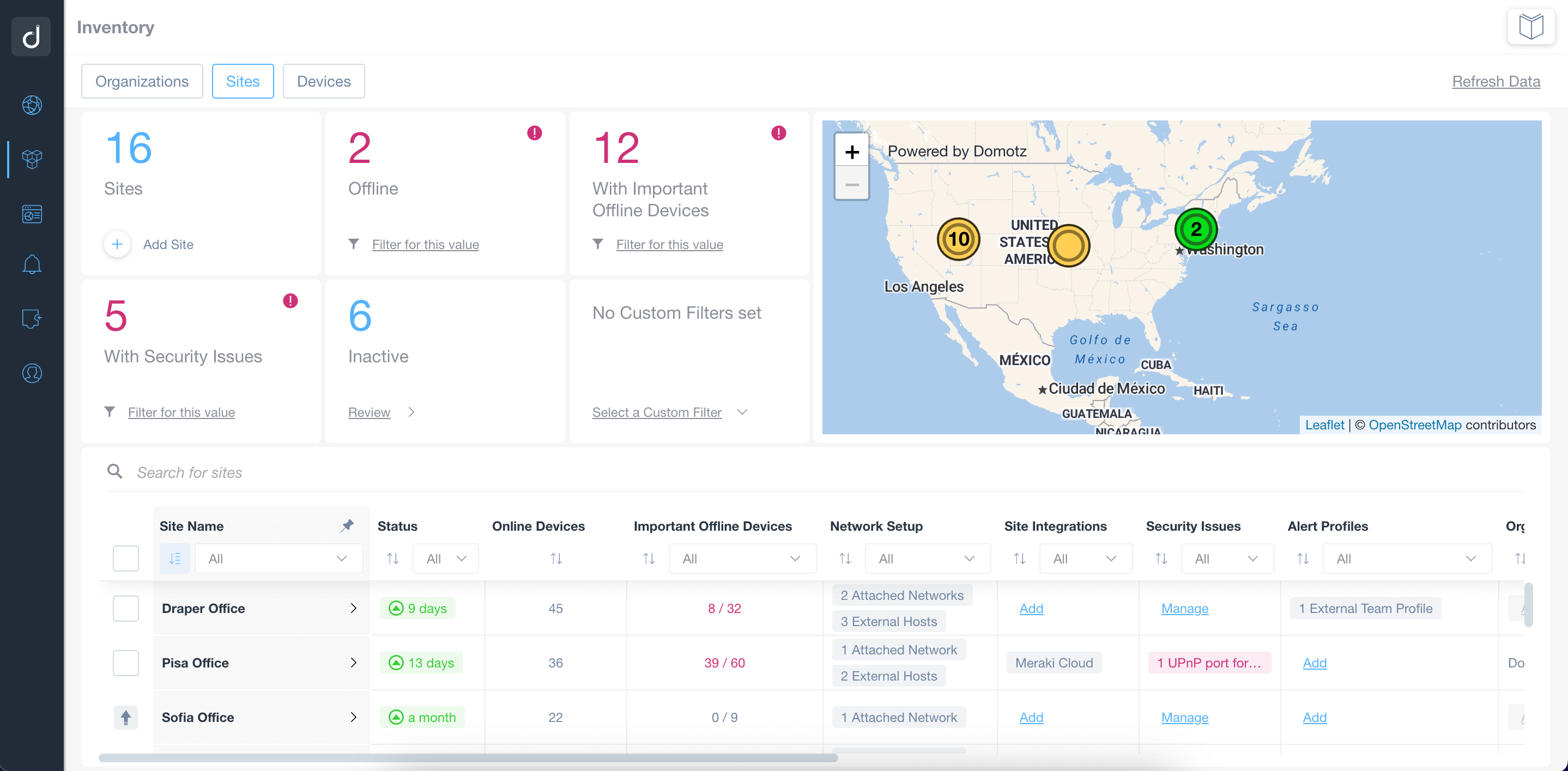This screenshot has height=771, width=1568.
Task: Sort by Security Issues column
Action: 1161,558
